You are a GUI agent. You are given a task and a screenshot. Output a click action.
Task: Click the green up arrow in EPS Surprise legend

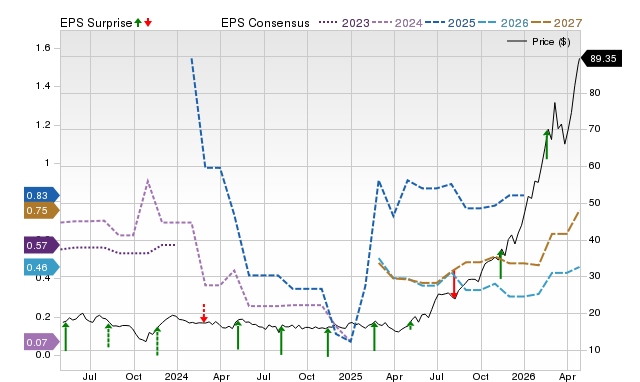click(138, 22)
